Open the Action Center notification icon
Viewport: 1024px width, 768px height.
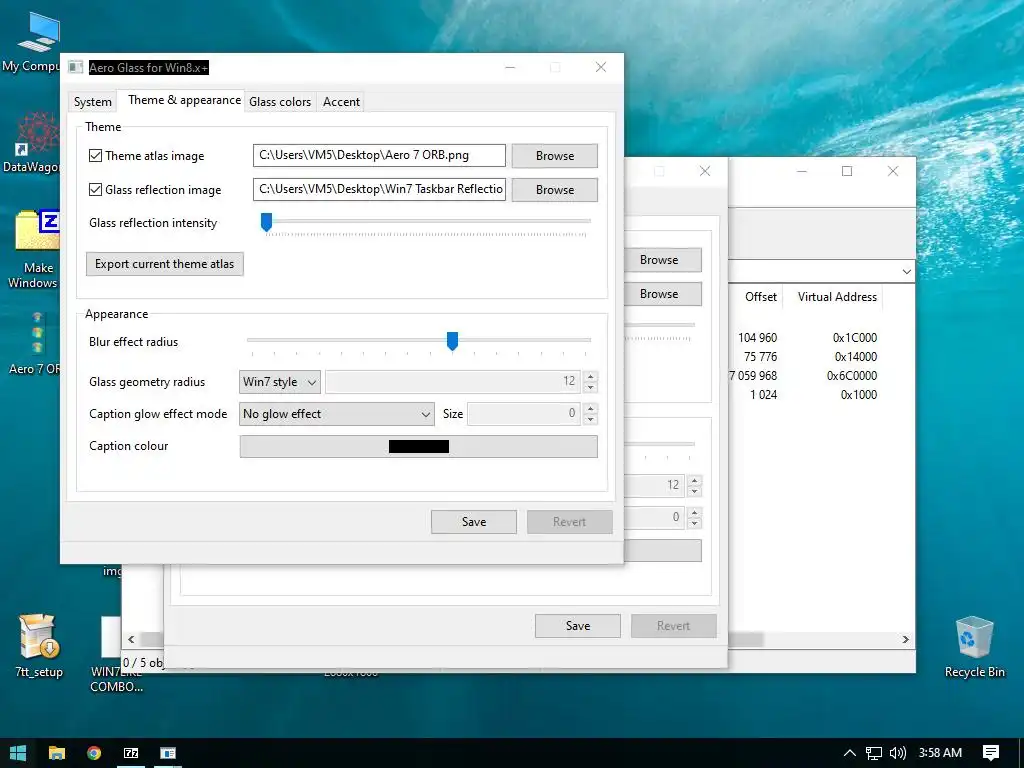(x=991, y=753)
